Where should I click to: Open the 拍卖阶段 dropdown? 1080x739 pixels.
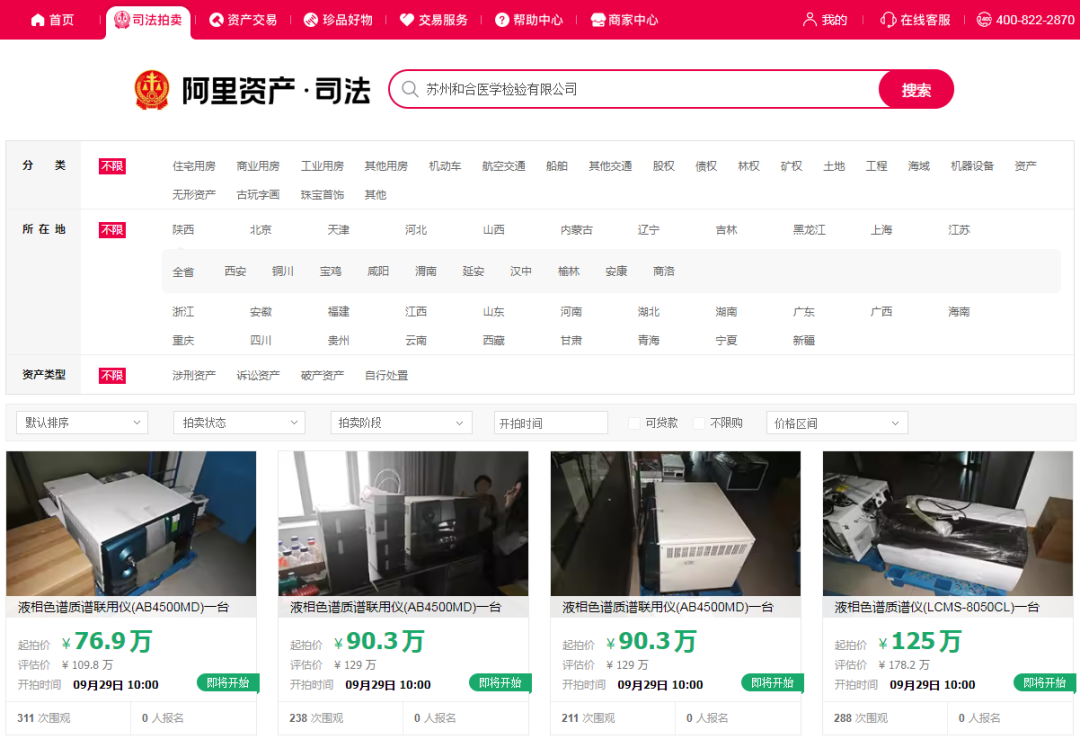pos(402,422)
